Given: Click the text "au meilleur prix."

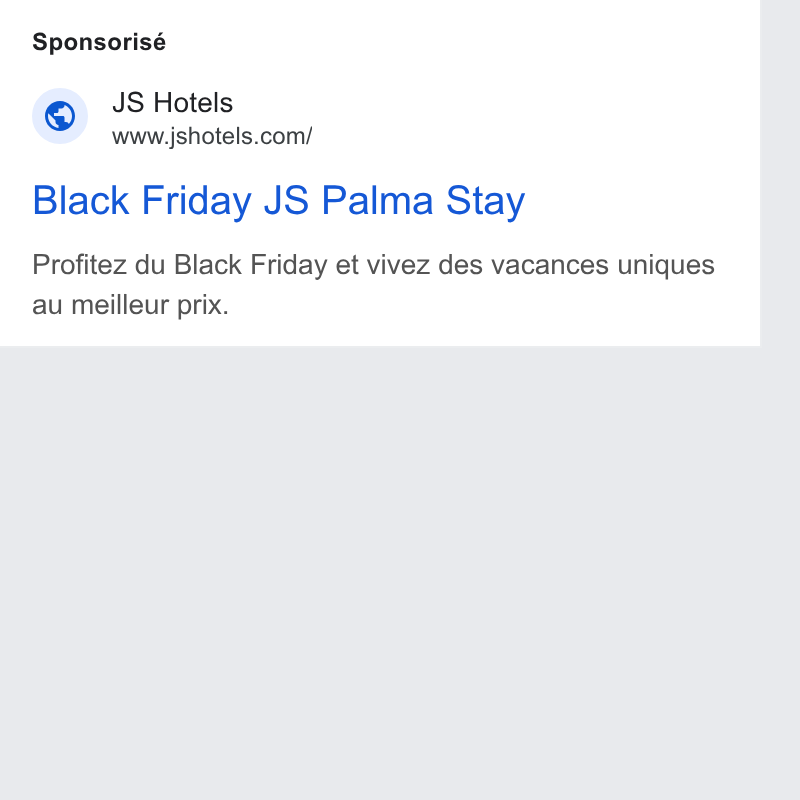Looking at the screenshot, I should (x=130, y=305).
